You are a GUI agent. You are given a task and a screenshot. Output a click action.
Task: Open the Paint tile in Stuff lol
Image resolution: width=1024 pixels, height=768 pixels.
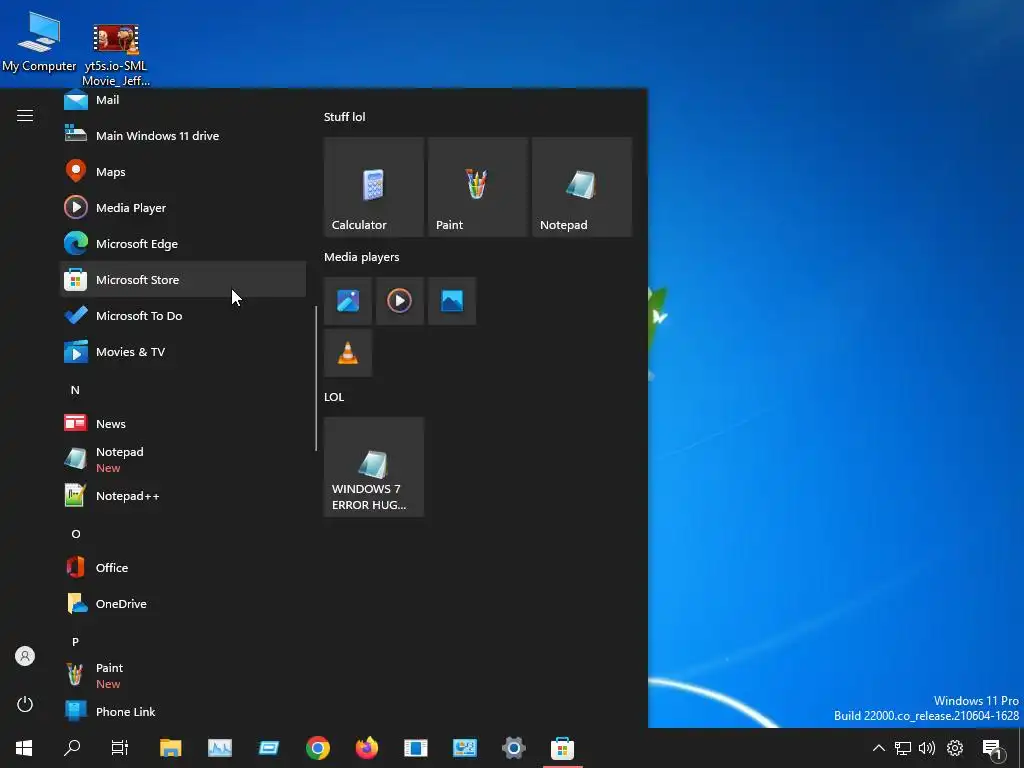(477, 187)
